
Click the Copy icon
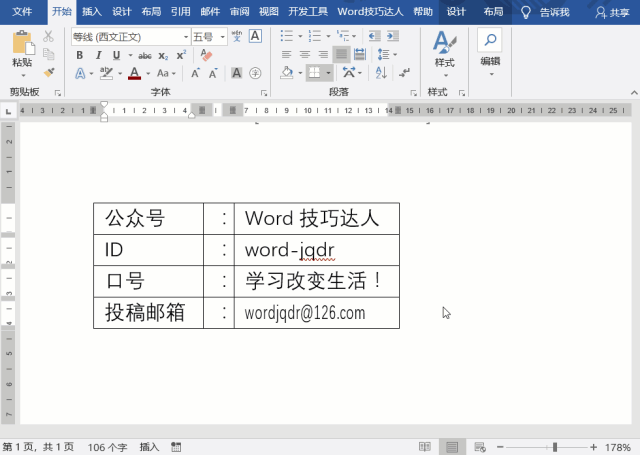click(49, 54)
